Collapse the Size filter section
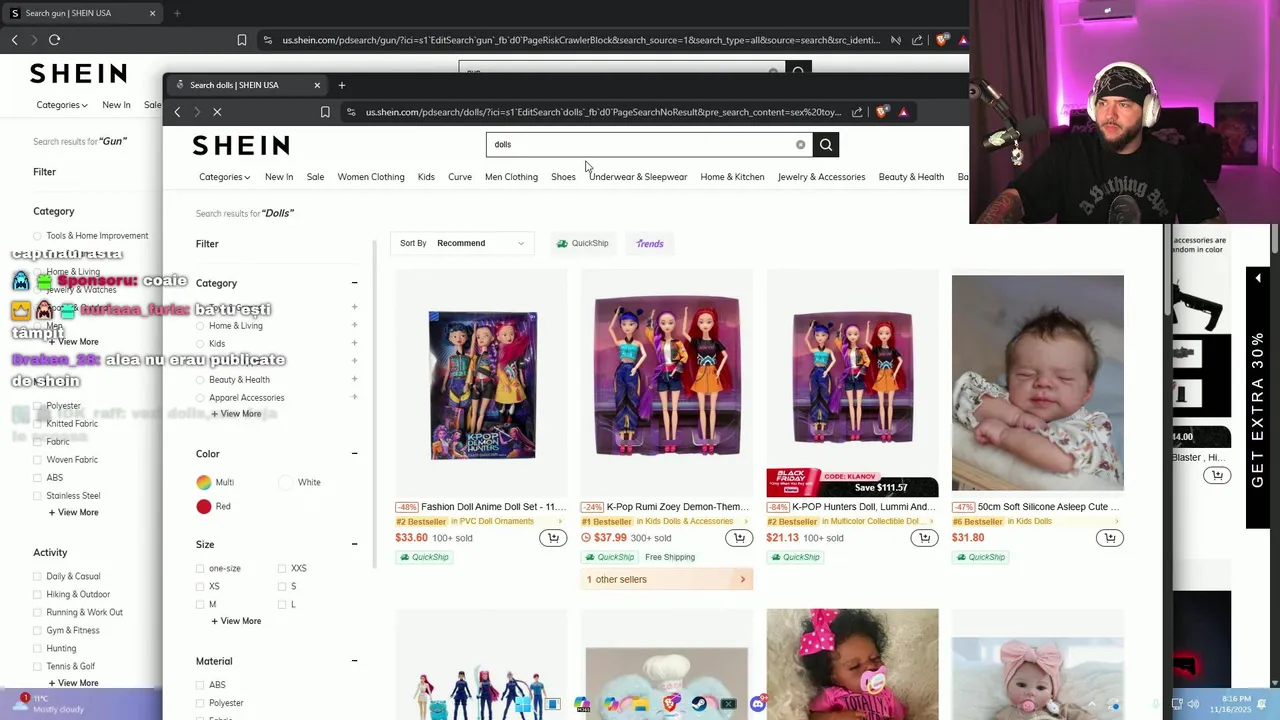The height and width of the screenshot is (720, 1280). [354, 544]
